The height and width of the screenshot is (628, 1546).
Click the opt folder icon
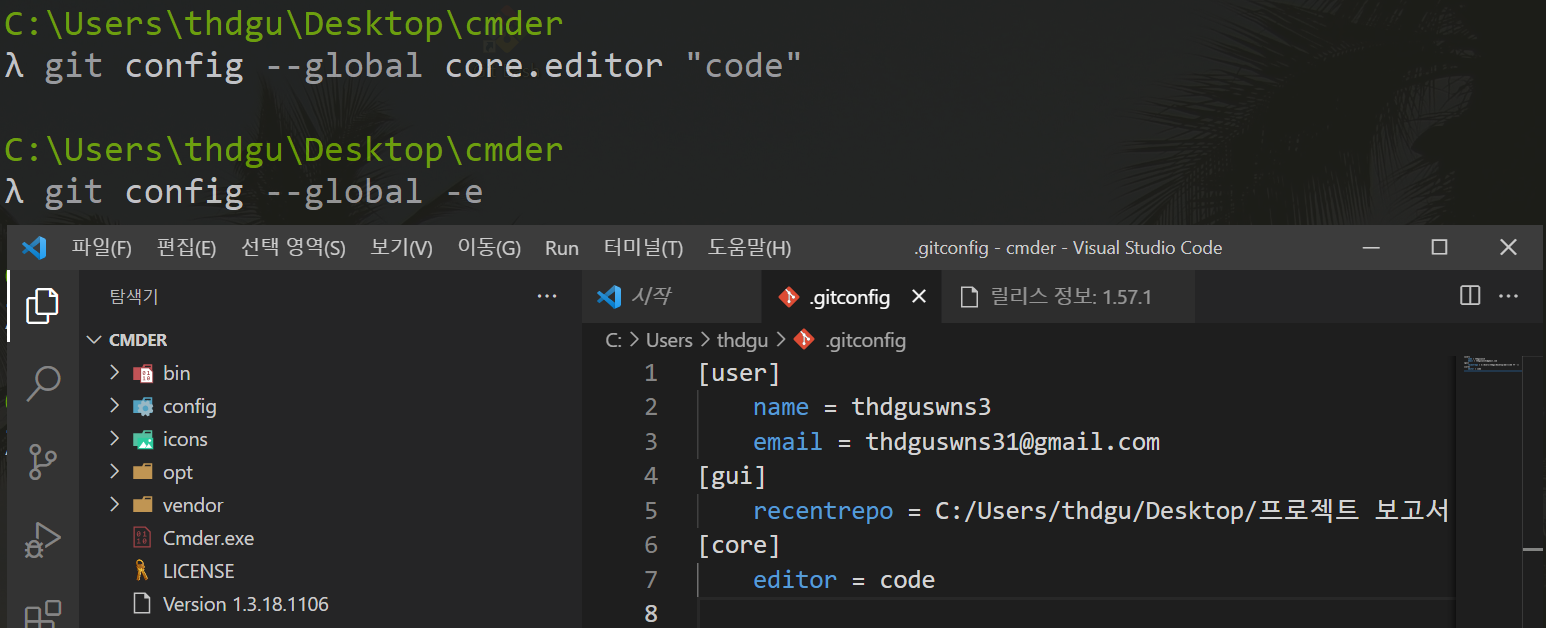(143, 472)
